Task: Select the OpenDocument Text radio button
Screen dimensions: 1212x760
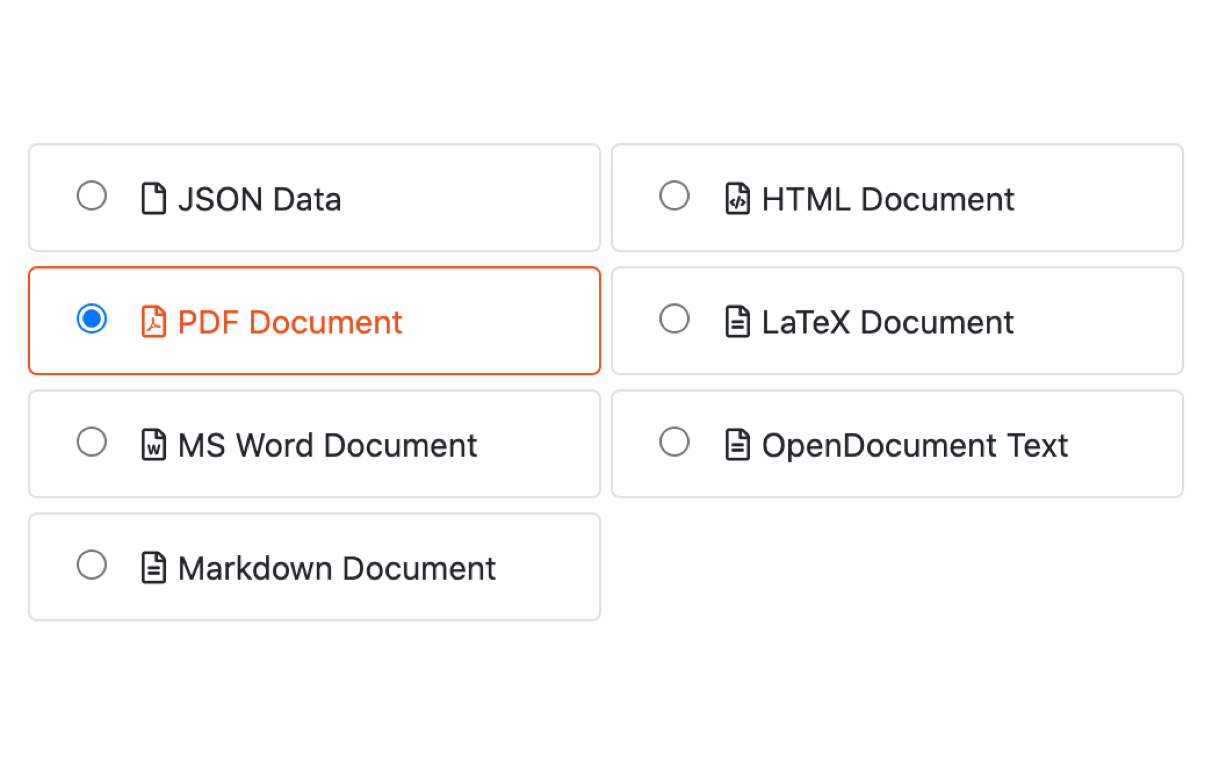Action: coord(675,442)
